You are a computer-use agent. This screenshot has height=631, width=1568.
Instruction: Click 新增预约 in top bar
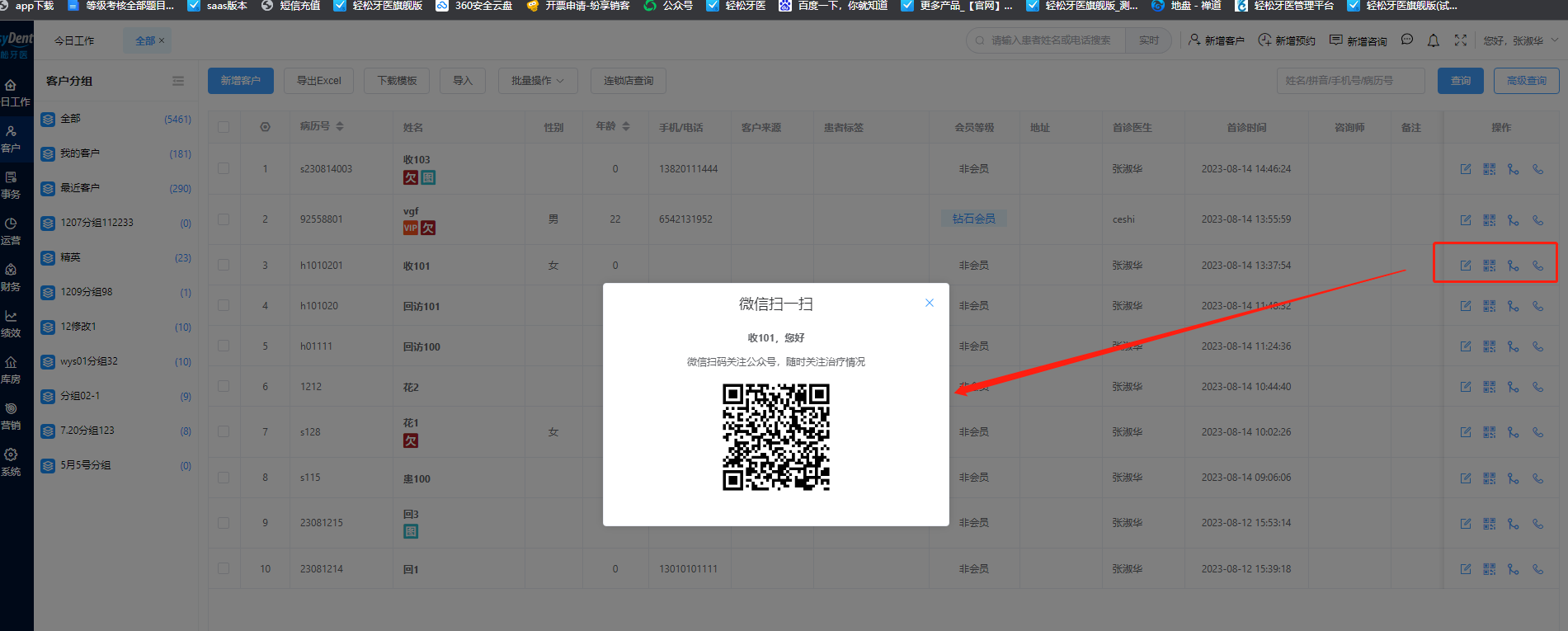coord(1287,40)
